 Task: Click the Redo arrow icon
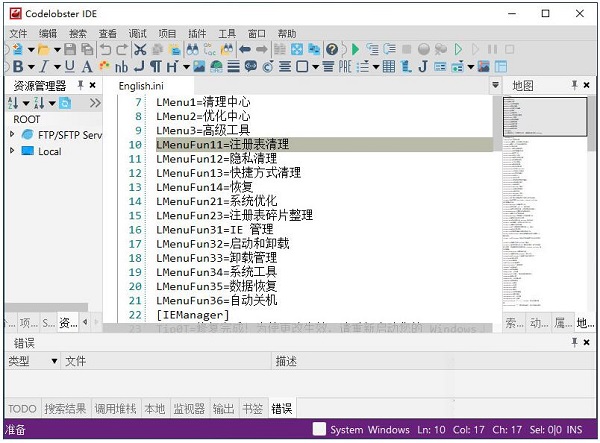122,49
